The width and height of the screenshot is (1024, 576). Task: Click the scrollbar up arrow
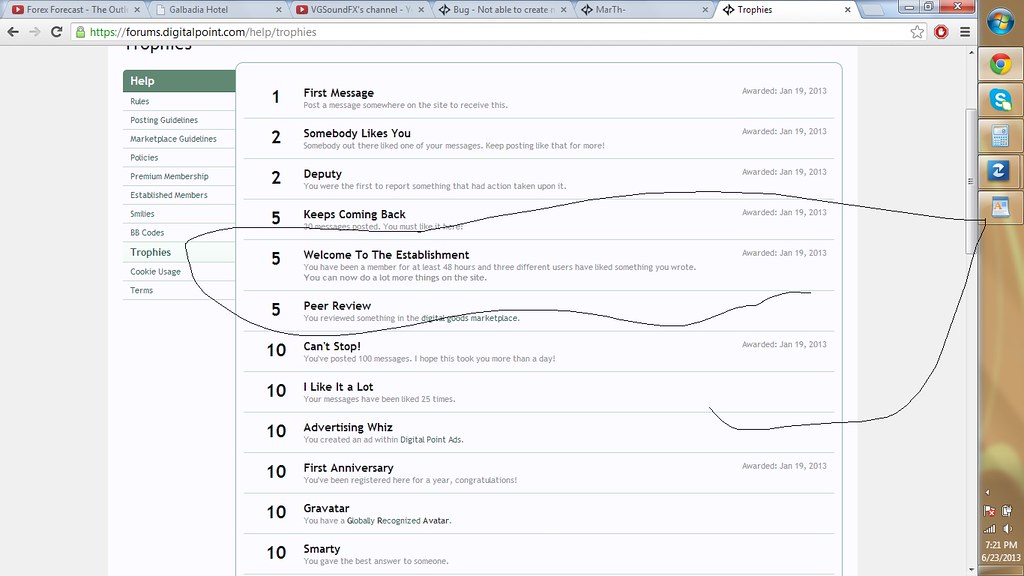click(x=971, y=52)
